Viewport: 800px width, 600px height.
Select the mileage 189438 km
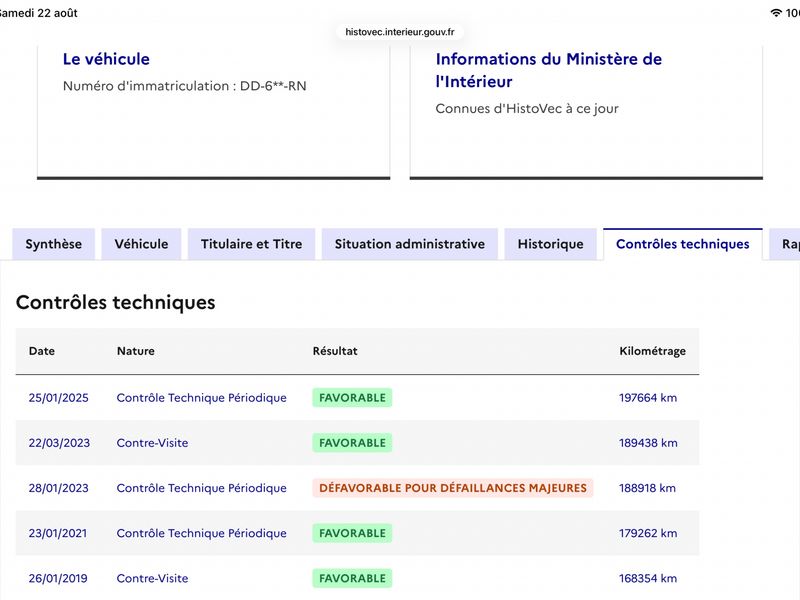648,443
